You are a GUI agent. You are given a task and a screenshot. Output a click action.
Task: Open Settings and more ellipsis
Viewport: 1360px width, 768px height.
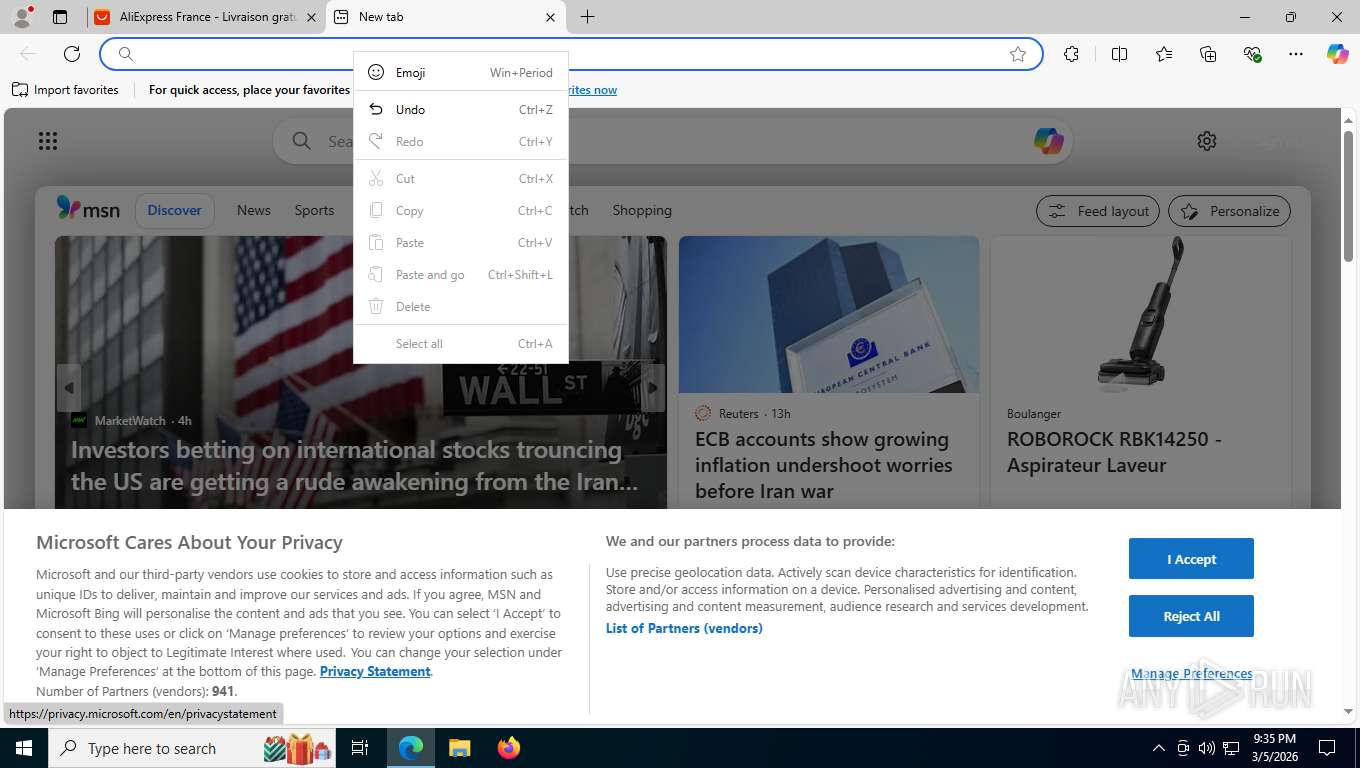click(x=1296, y=54)
